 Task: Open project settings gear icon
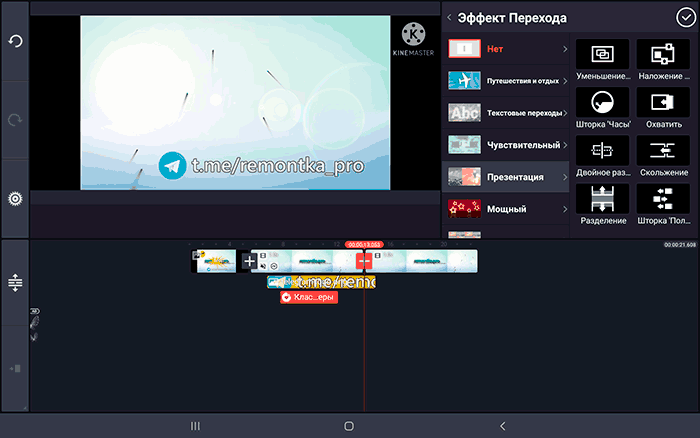point(15,199)
